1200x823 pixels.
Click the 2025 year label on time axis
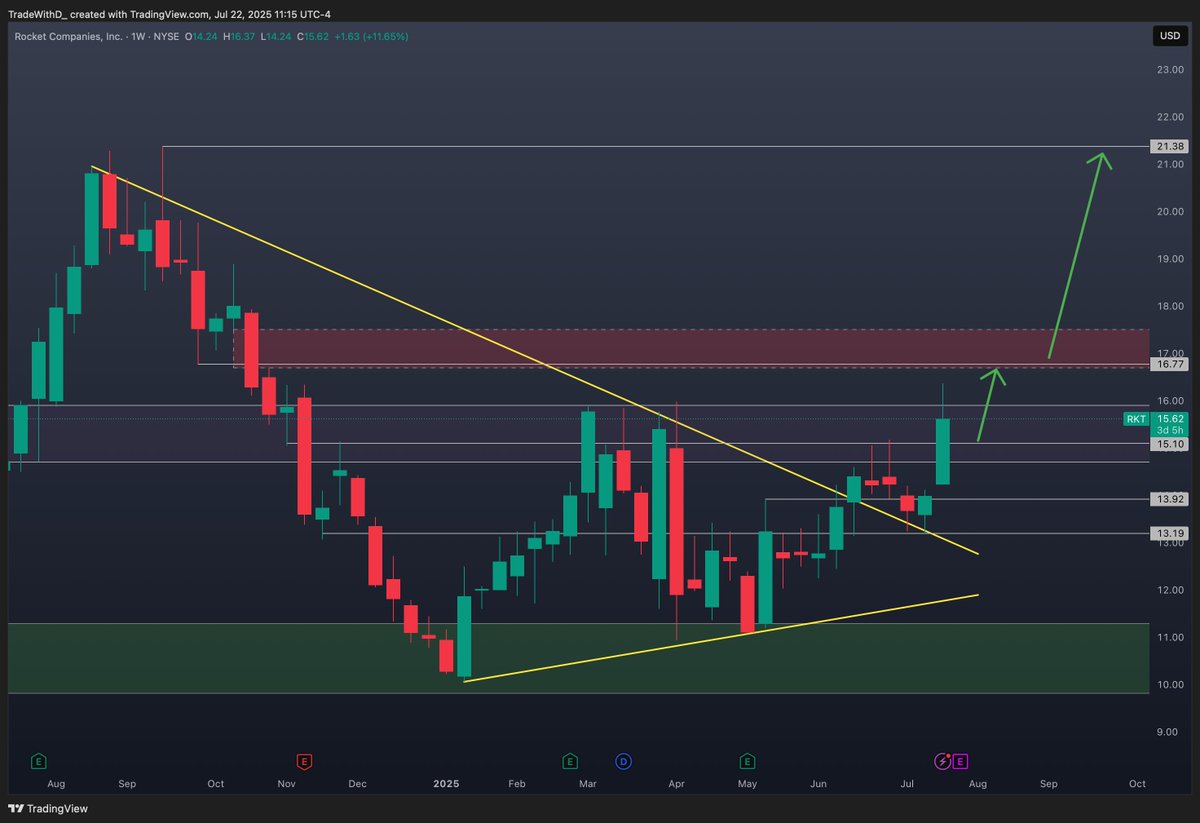coord(447,784)
